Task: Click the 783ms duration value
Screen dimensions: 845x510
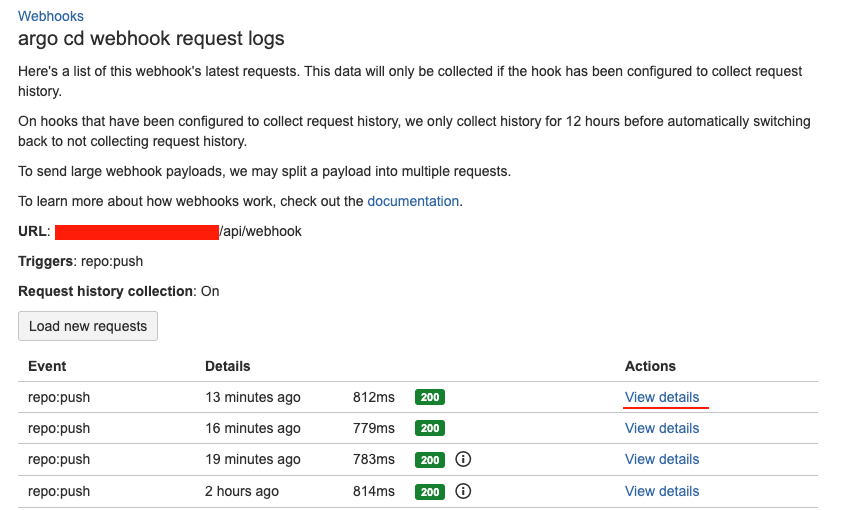Action: tap(373, 459)
